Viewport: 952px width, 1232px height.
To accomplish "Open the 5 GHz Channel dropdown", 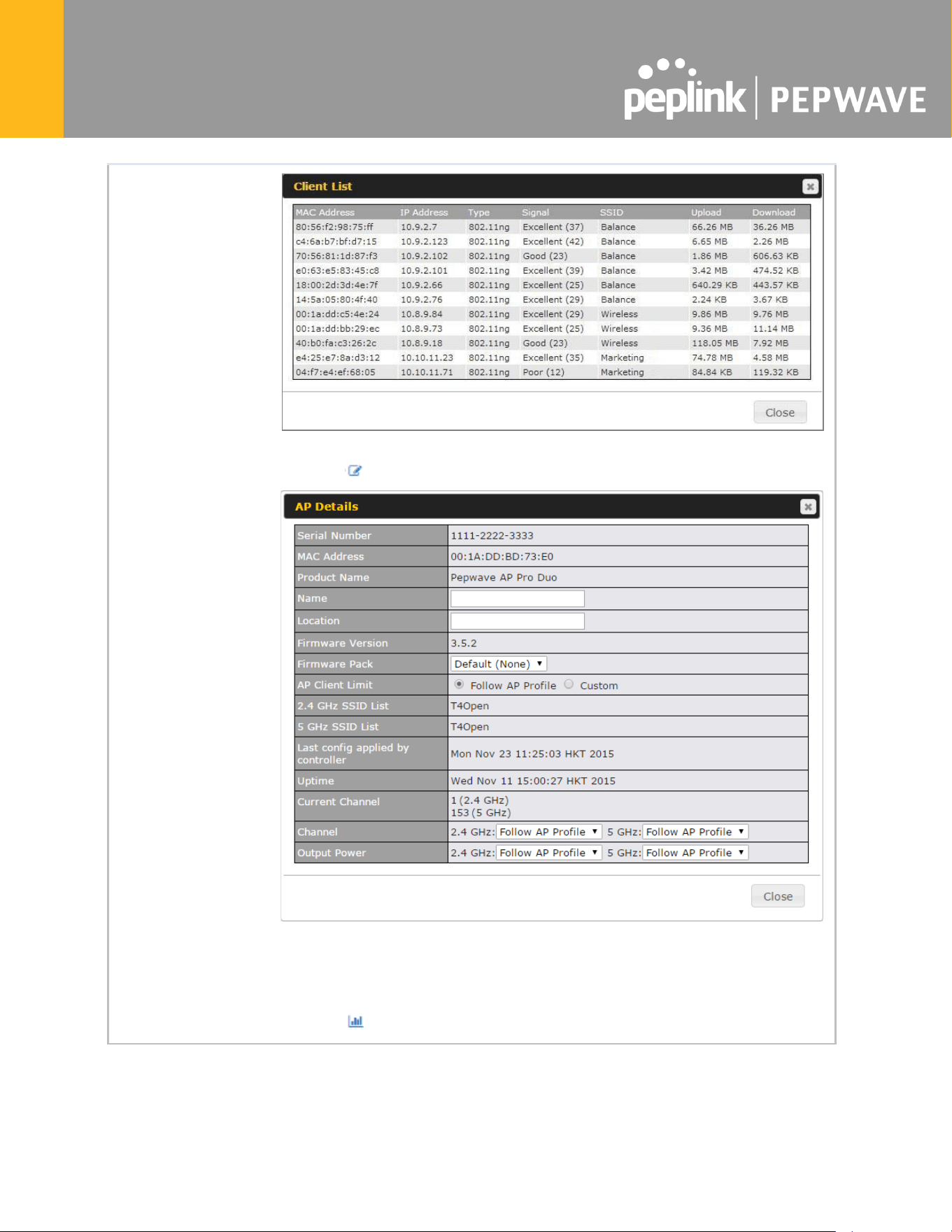I will [x=695, y=832].
